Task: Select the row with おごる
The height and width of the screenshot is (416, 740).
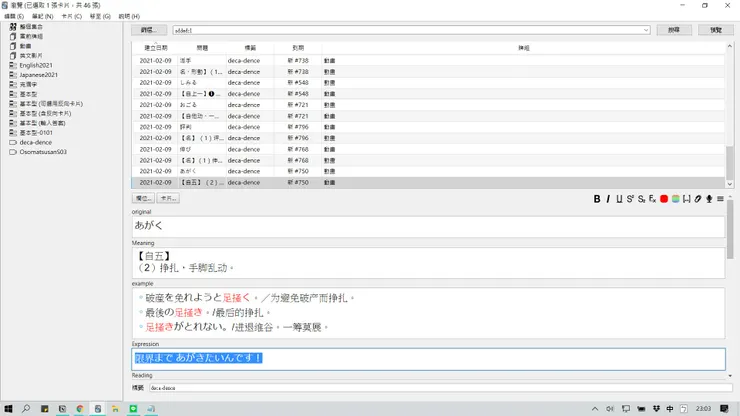Action: pyautogui.click(x=428, y=105)
